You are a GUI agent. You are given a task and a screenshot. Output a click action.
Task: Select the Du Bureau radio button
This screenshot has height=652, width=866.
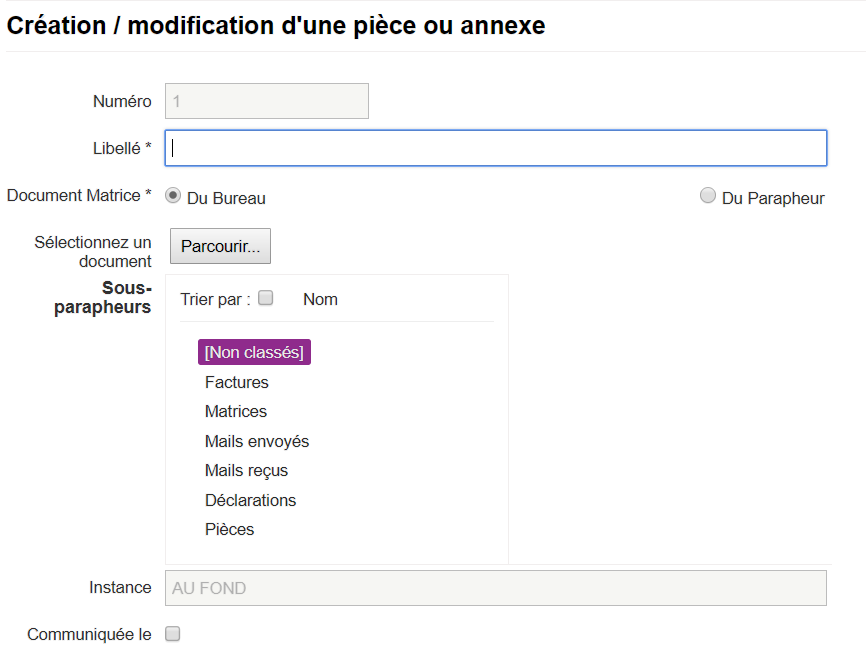tap(173, 196)
